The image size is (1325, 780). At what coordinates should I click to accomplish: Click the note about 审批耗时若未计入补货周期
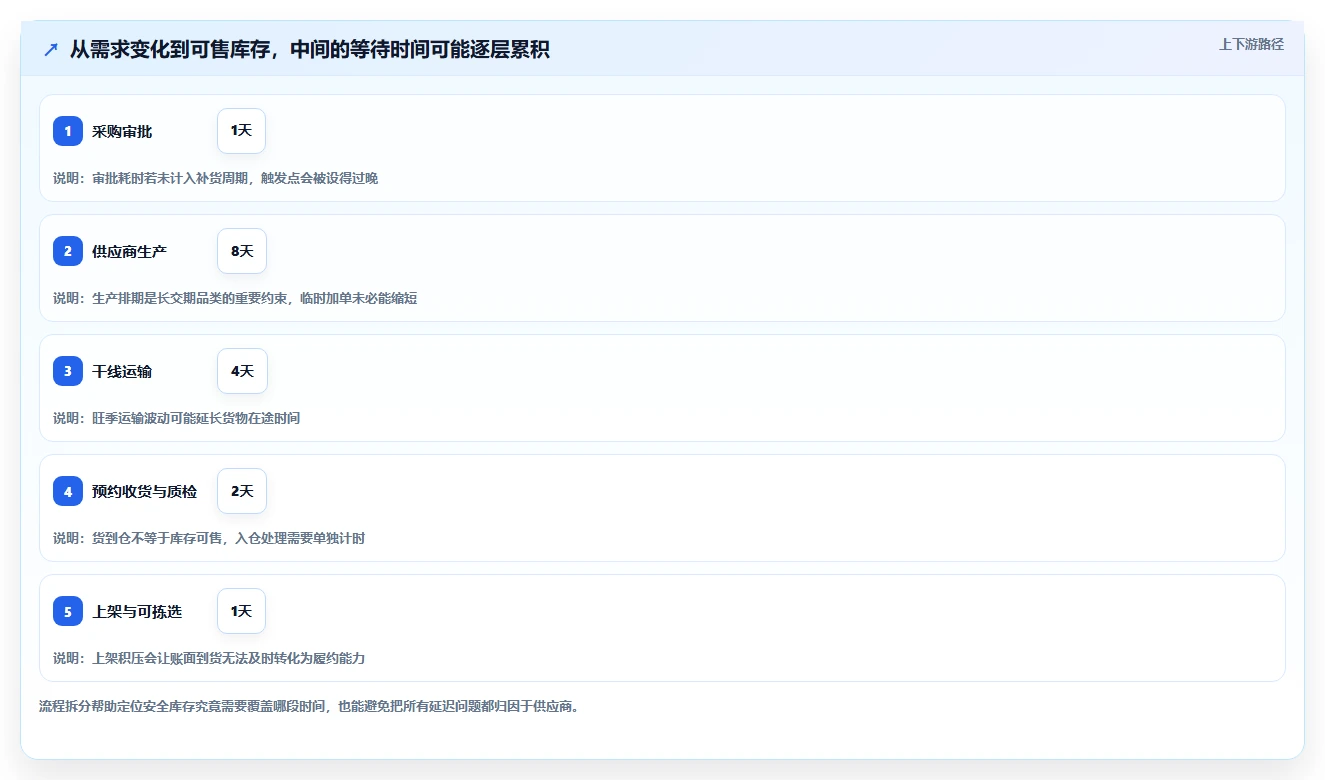[215, 178]
